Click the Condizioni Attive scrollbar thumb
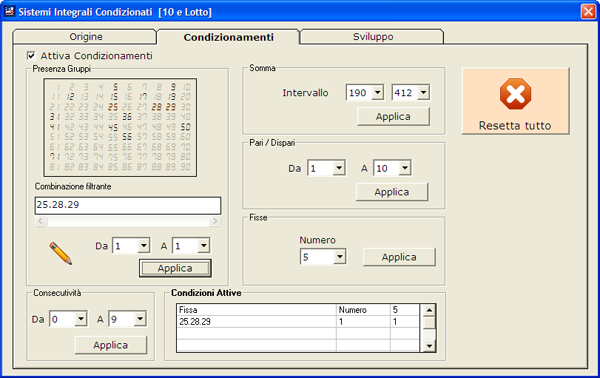This screenshot has height=378, width=600. [x=429, y=323]
